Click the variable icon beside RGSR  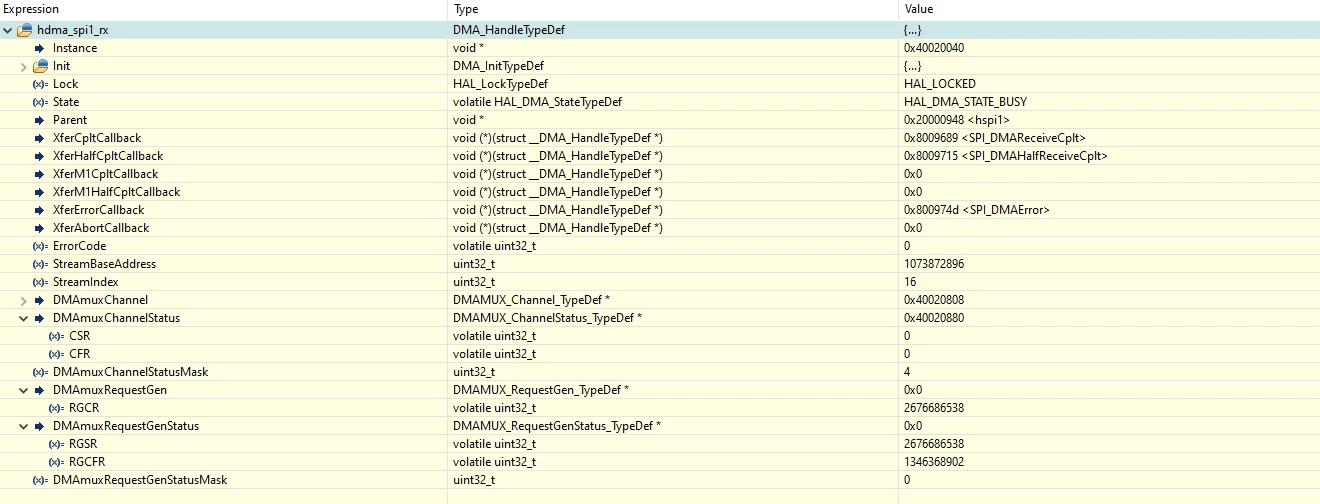coord(56,444)
